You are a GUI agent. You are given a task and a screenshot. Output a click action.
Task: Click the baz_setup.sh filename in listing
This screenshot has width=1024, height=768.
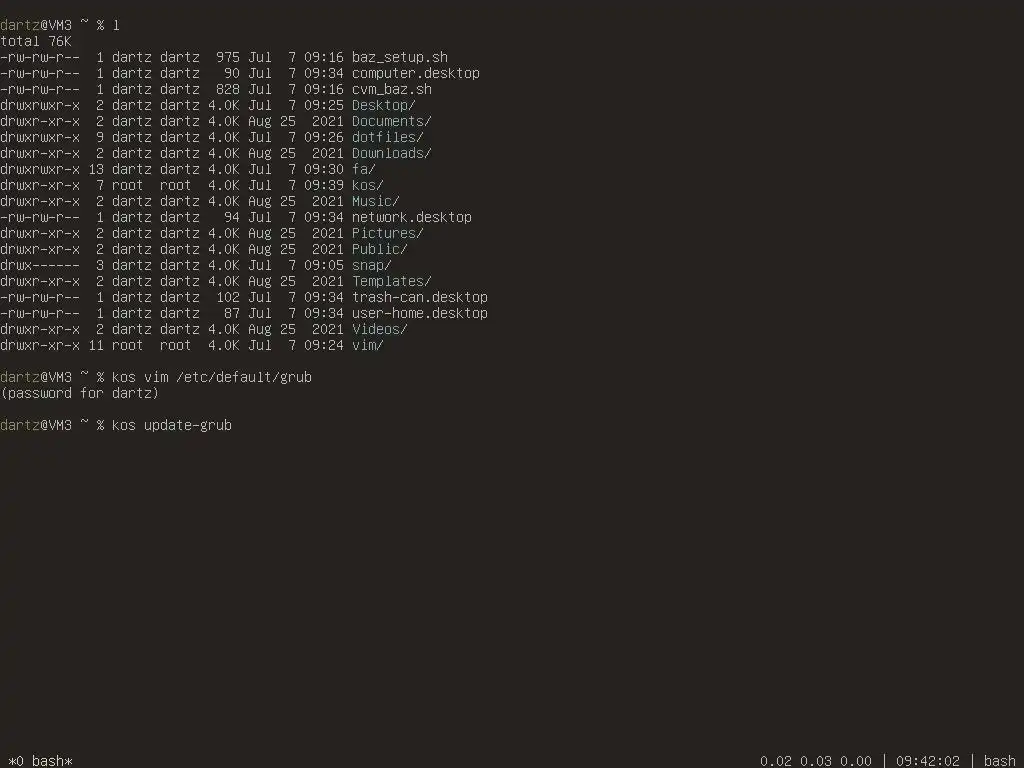(400, 57)
